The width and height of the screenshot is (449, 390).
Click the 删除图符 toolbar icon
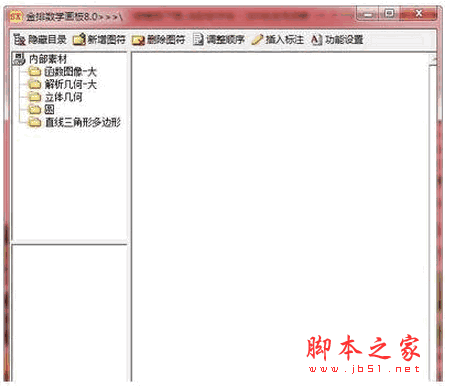(138, 40)
